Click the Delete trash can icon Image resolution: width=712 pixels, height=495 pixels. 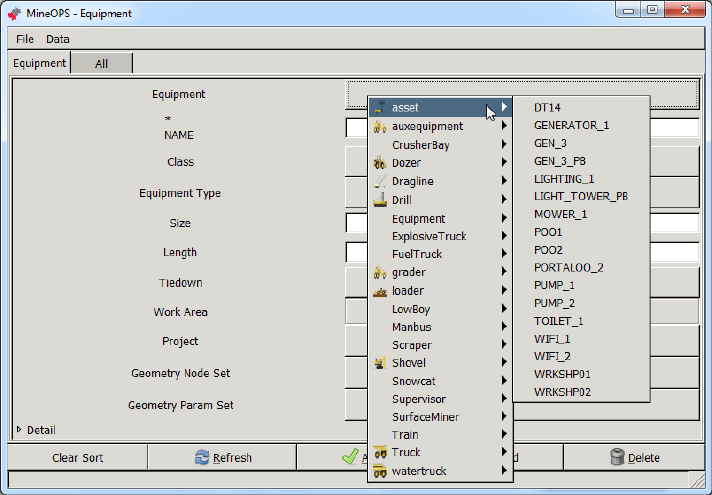point(617,457)
